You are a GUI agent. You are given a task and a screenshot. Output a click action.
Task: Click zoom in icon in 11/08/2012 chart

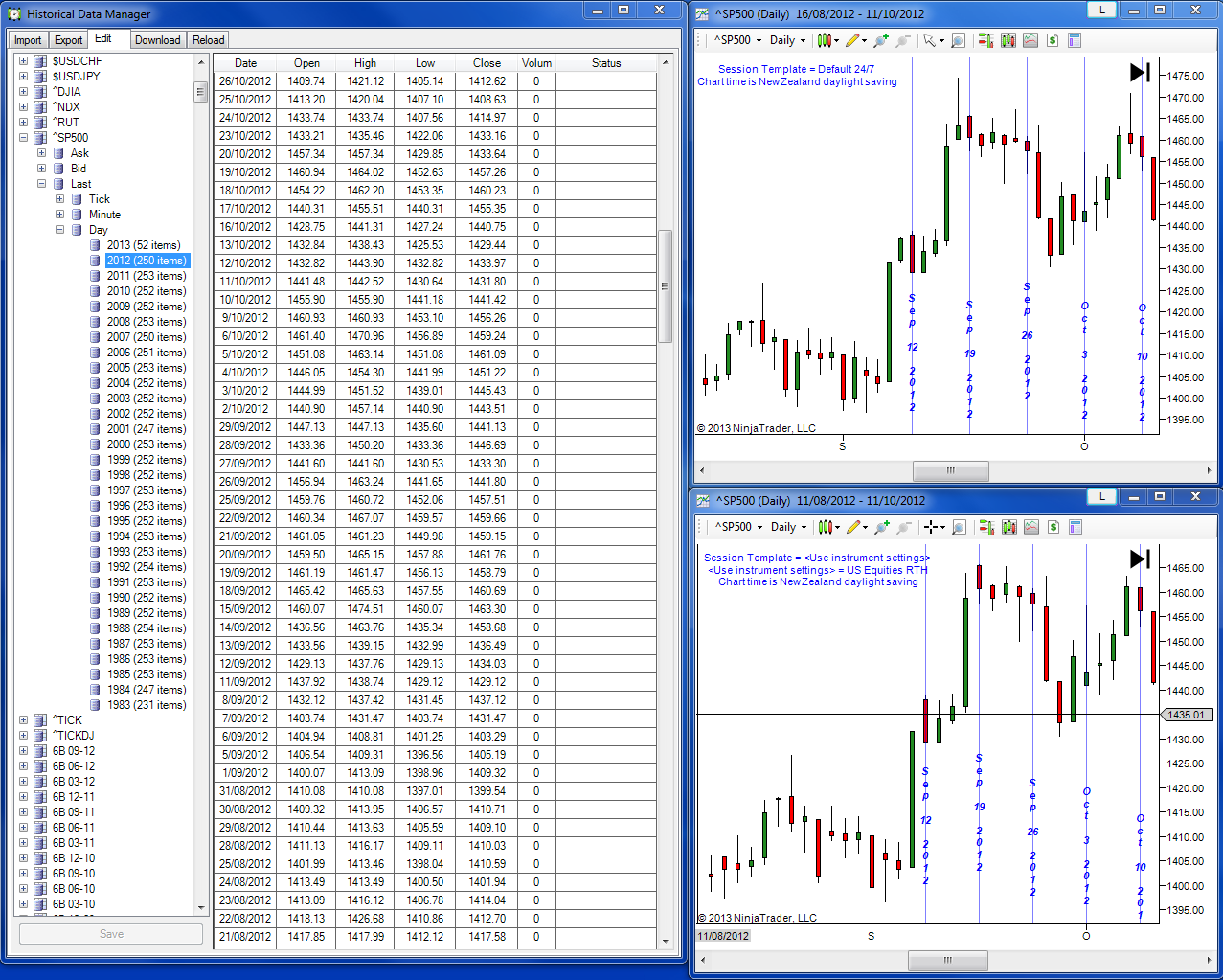pyautogui.click(x=881, y=527)
